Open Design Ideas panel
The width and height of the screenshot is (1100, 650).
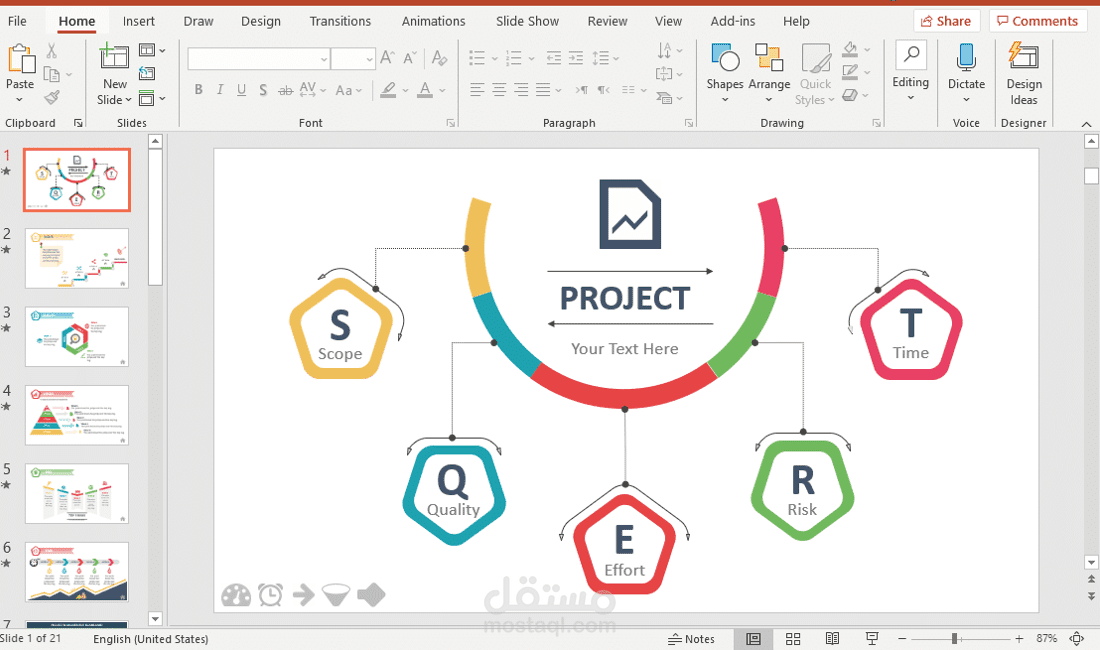[x=1023, y=72]
